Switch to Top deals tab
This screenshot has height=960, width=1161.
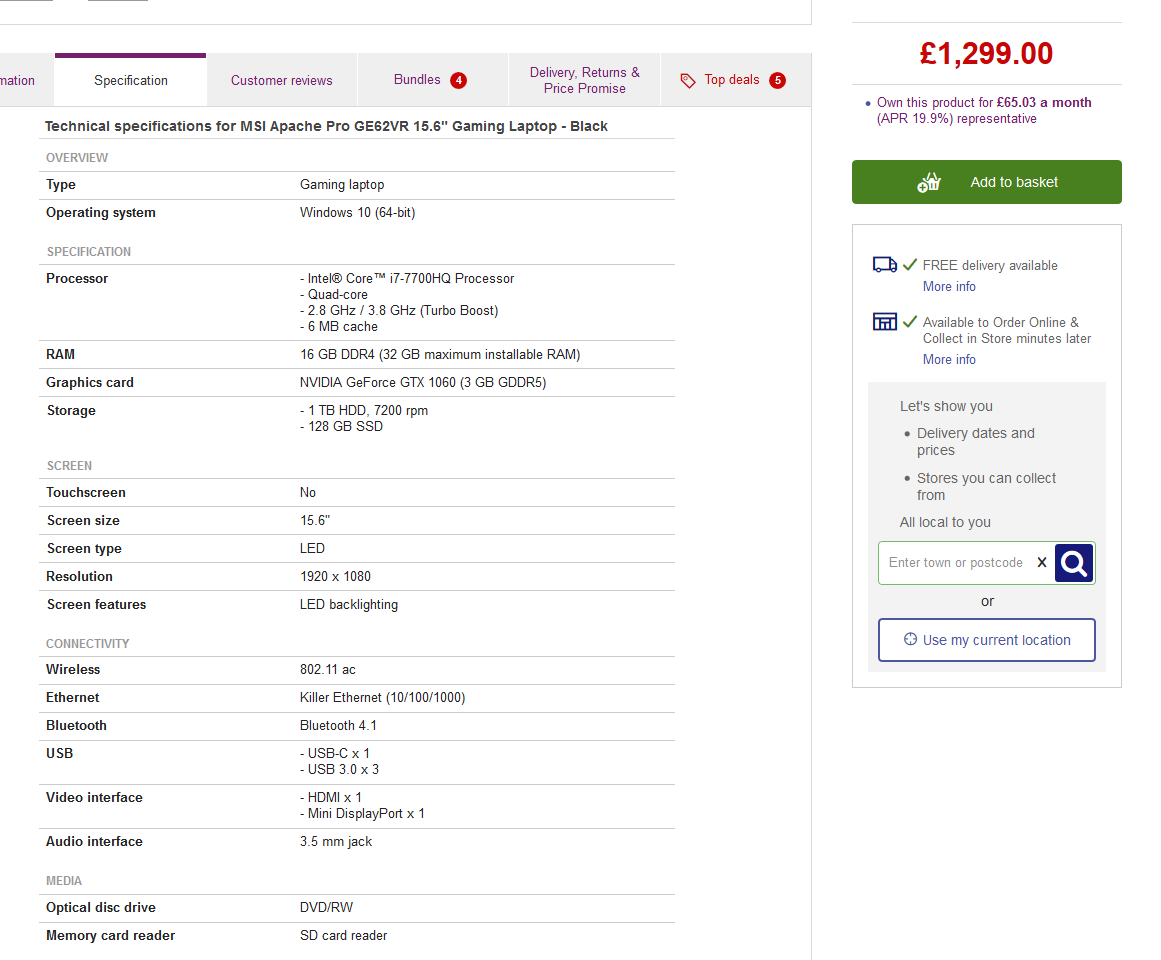(735, 80)
